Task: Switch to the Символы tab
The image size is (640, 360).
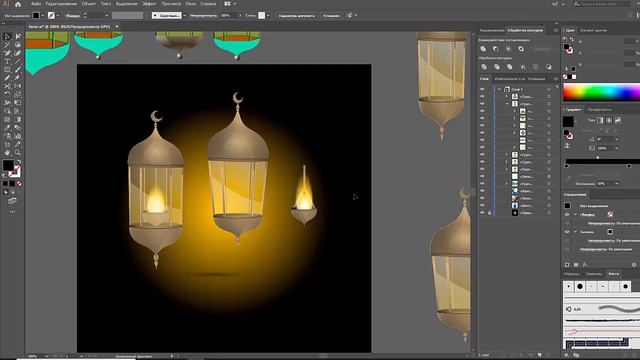Action: click(x=594, y=274)
